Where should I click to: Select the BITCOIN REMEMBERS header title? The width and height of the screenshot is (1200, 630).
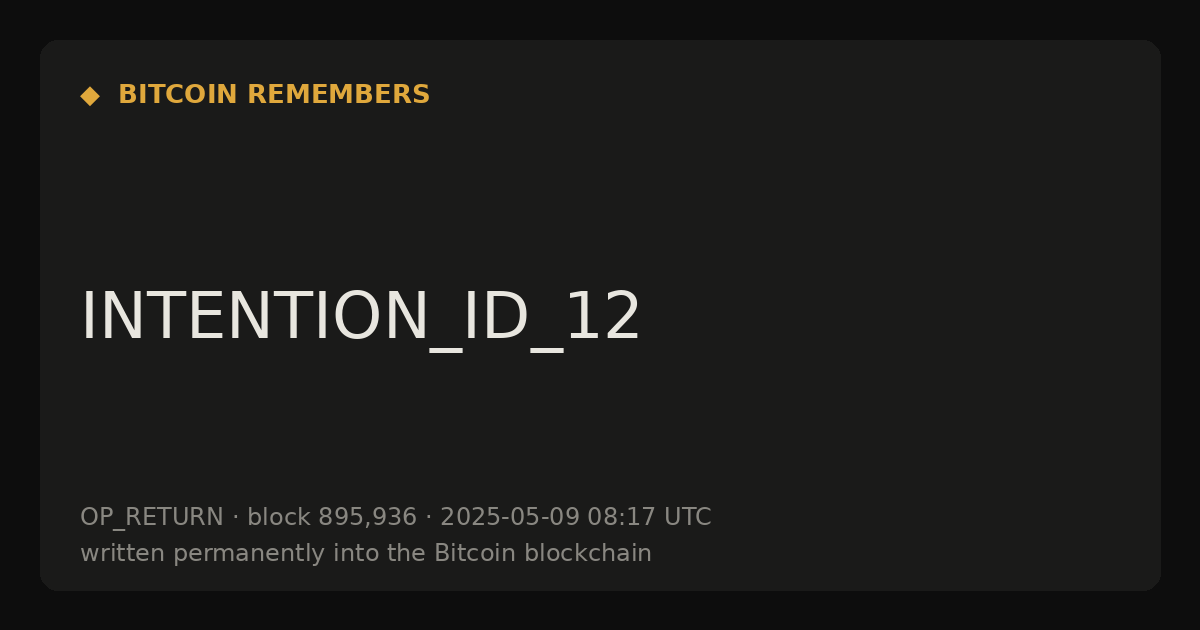tap(274, 95)
